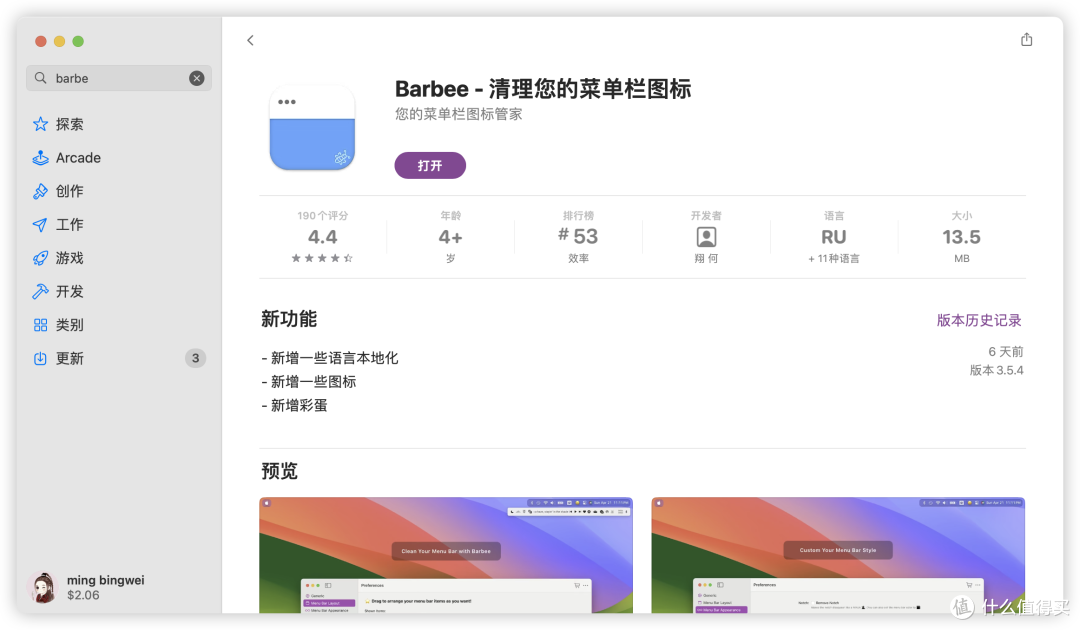
Task: Click the search magnifier icon
Action: coord(41,78)
